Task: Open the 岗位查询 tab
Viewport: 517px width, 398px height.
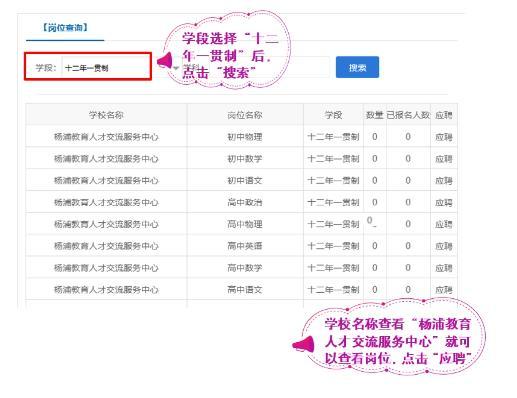Action: [65, 28]
